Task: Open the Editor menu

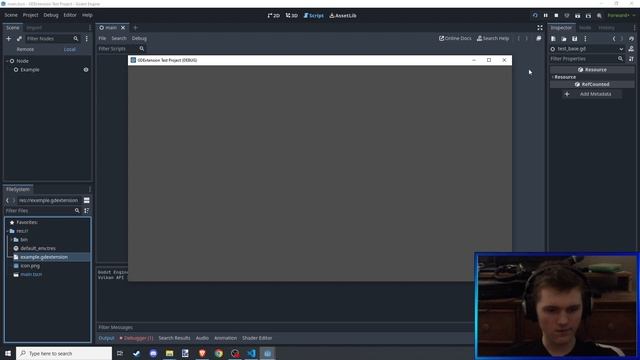Action: tap(70, 15)
